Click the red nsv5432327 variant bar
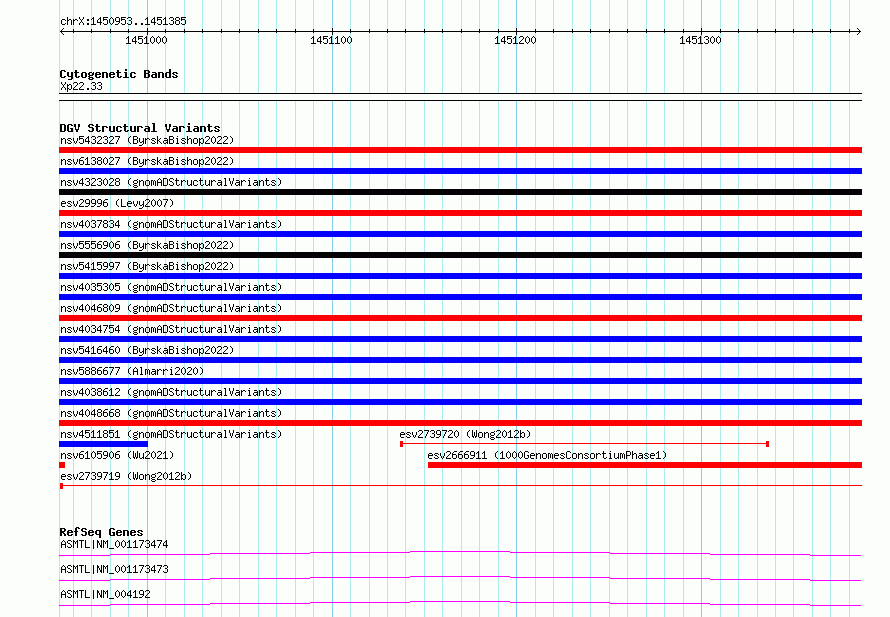This screenshot has width=890, height=617. tap(460, 150)
